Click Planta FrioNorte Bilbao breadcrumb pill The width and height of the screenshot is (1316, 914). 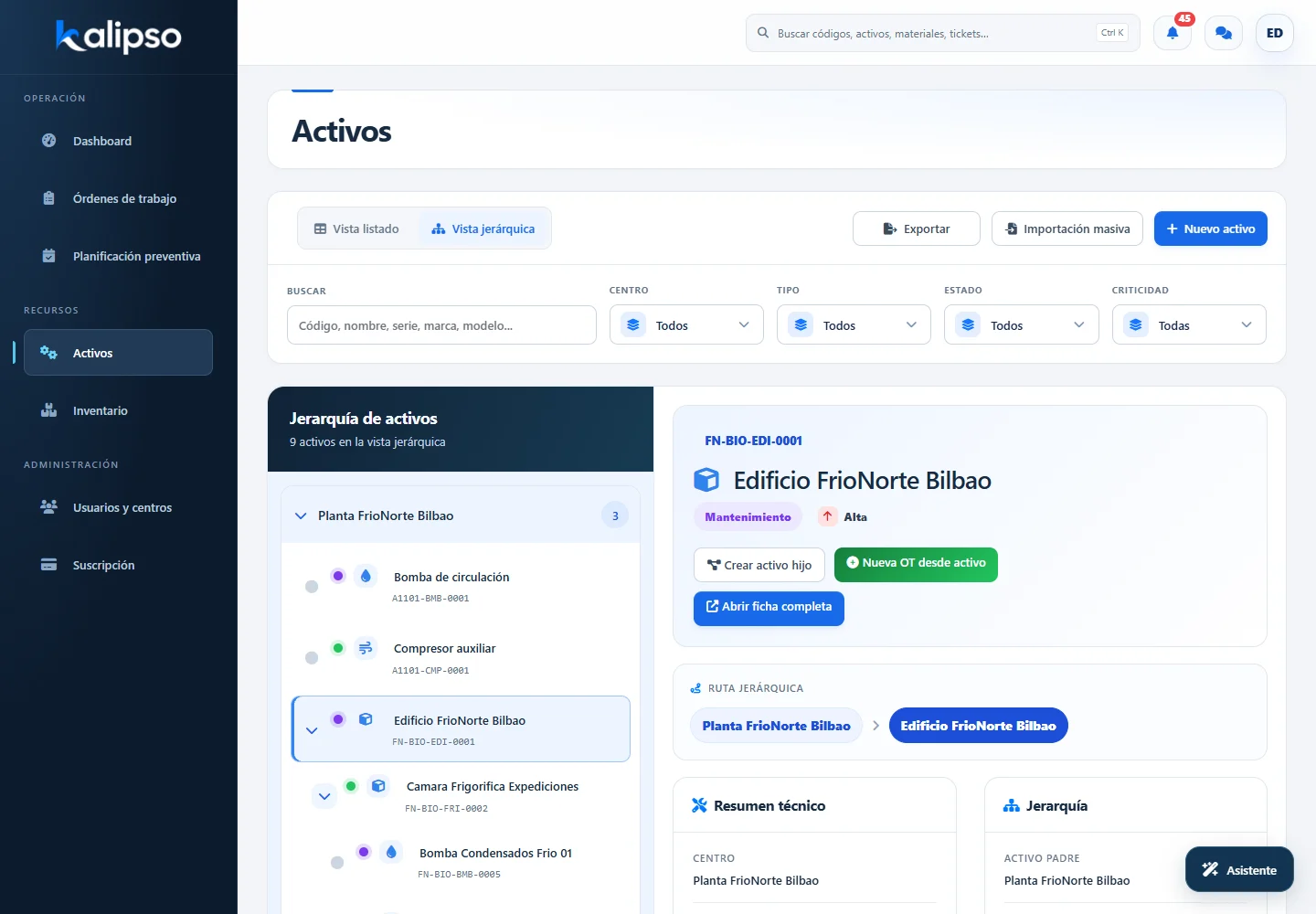click(x=776, y=726)
